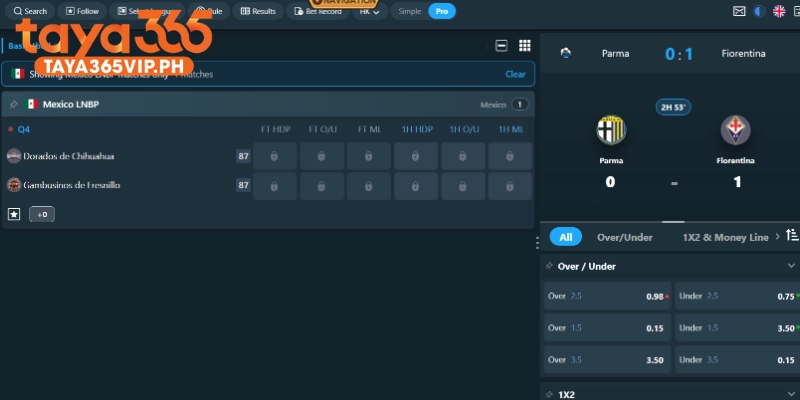Switch to Pro view mode
Viewport: 800px width, 400px height.
pos(442,11)
